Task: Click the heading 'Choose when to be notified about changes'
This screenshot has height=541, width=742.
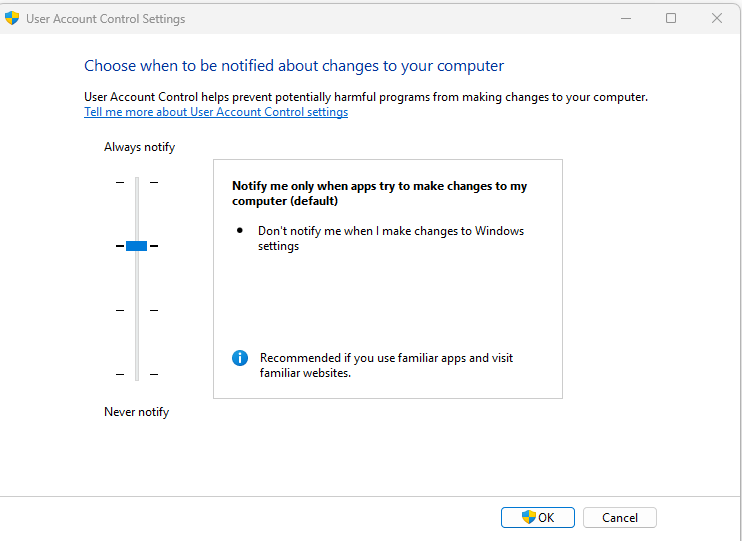Action: (294, 66)
